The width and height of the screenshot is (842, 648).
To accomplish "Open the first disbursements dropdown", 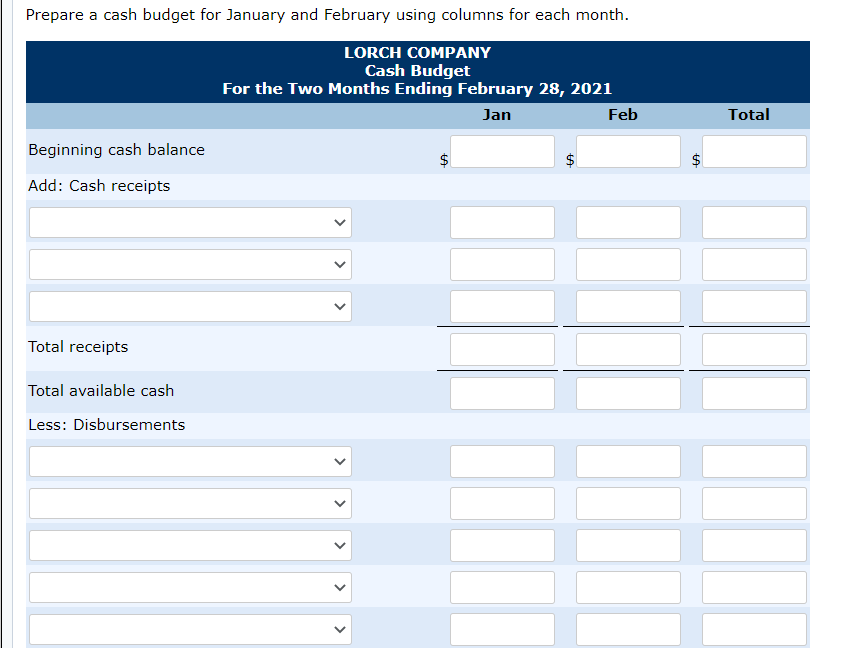I will 190,461.
